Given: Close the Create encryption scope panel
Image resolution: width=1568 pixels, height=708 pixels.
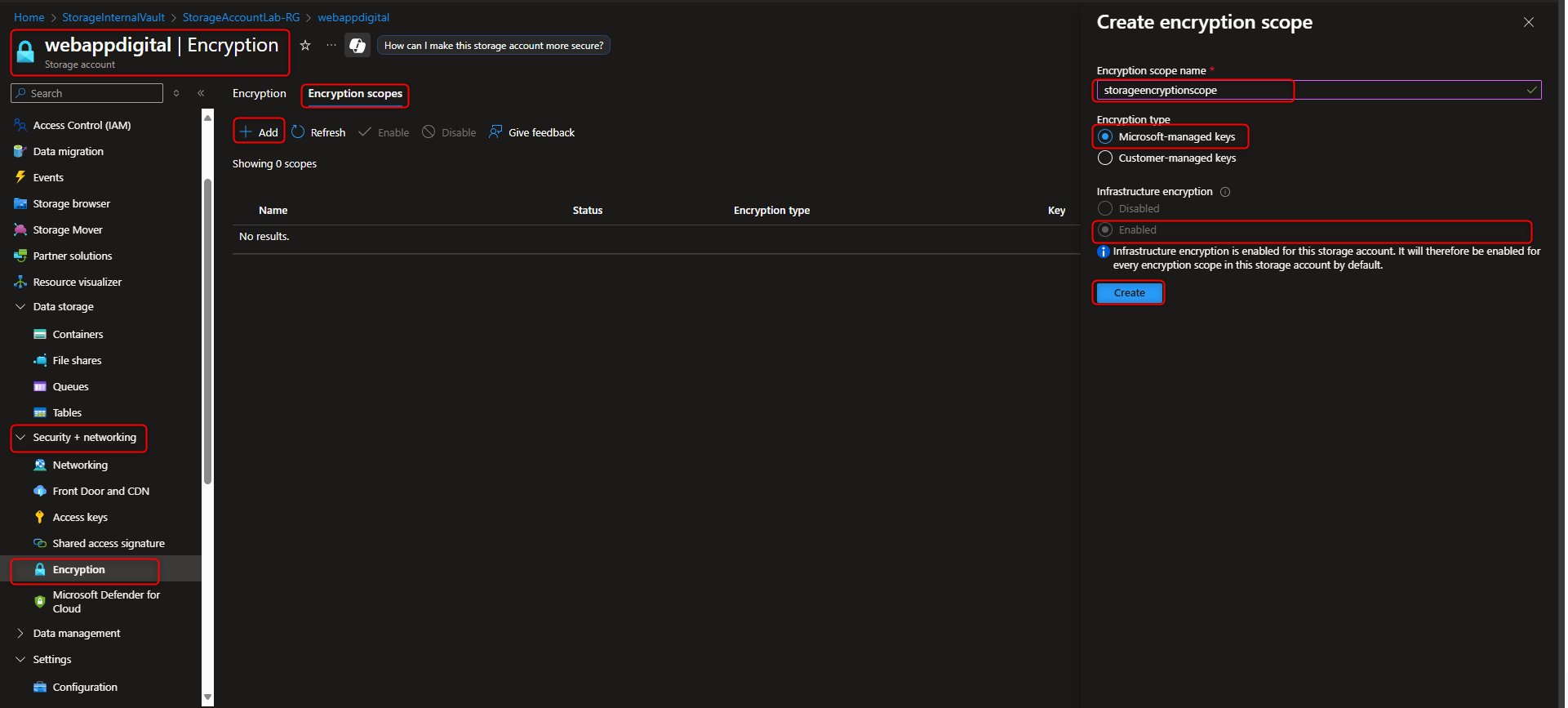Looking at the screenshot, I should [1529, 23].
